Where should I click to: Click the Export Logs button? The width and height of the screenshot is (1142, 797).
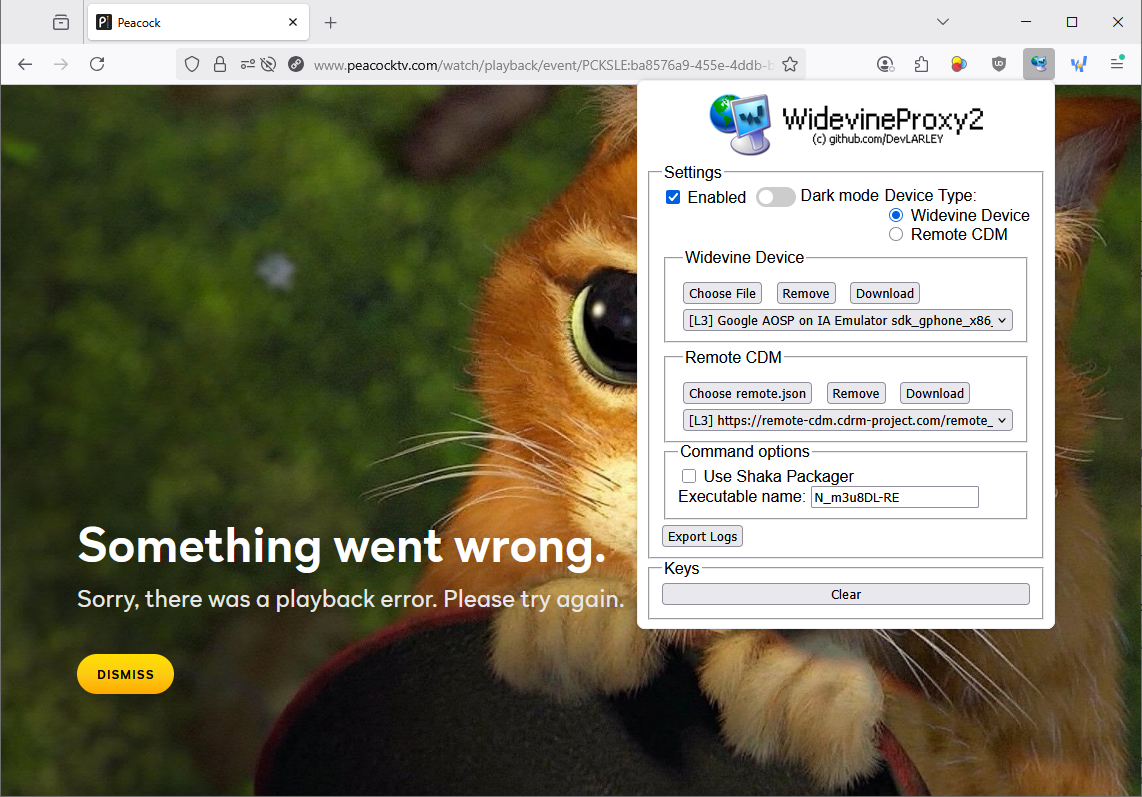(x=702, y=536)
